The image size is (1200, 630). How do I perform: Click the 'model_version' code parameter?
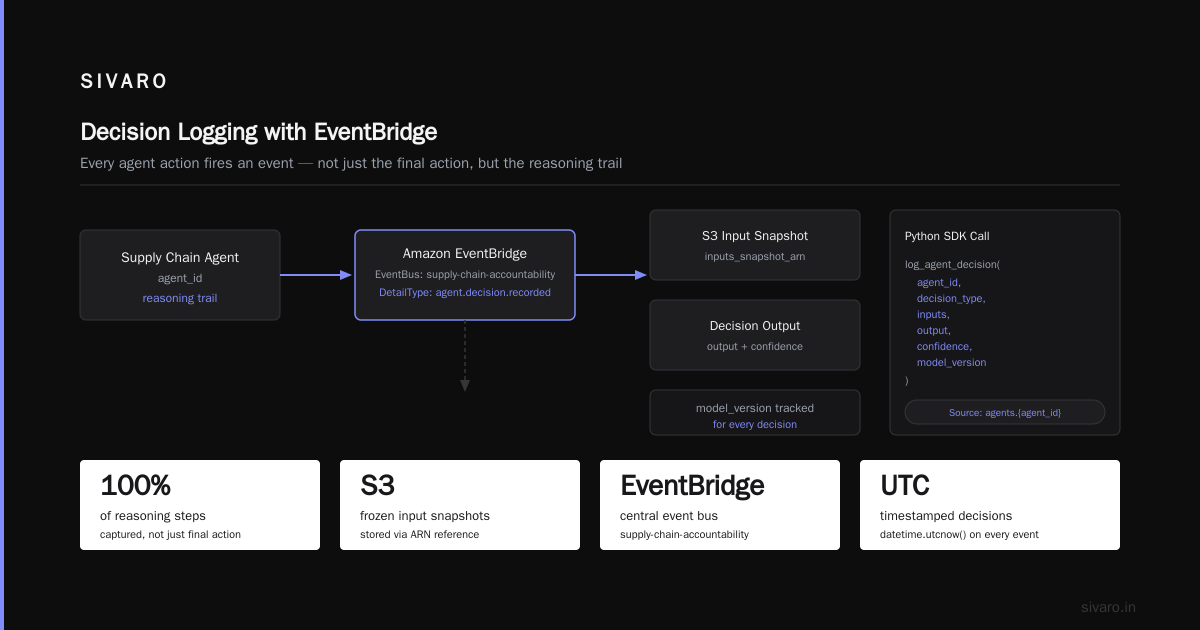click(951, 362)
